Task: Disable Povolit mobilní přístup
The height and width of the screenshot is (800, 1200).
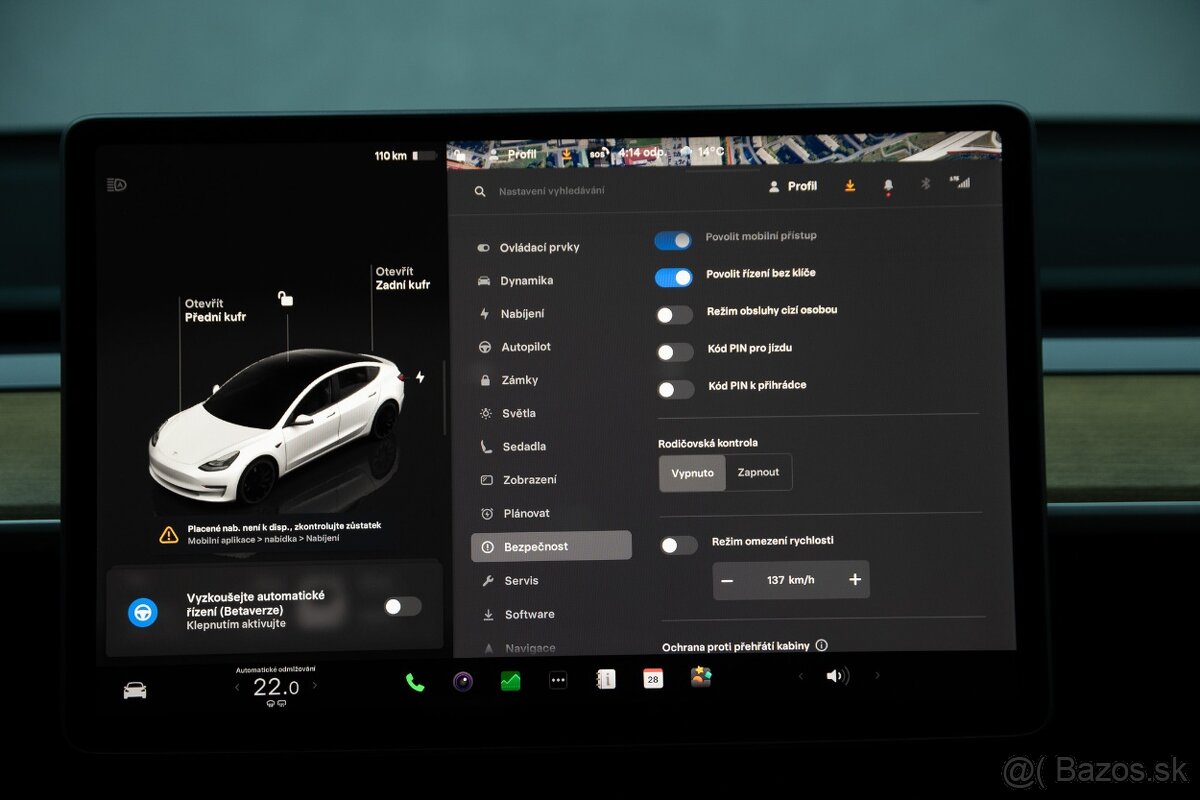Action: click(673, 240)
